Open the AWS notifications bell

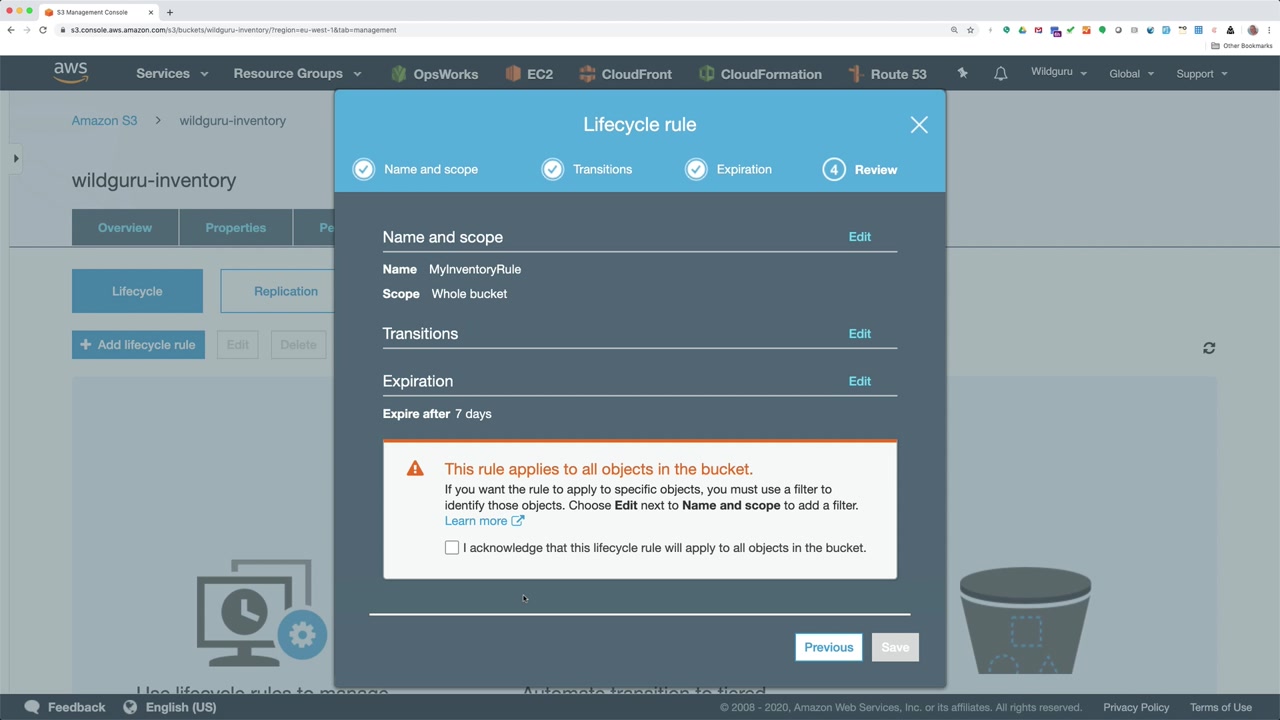[1000, 74]
